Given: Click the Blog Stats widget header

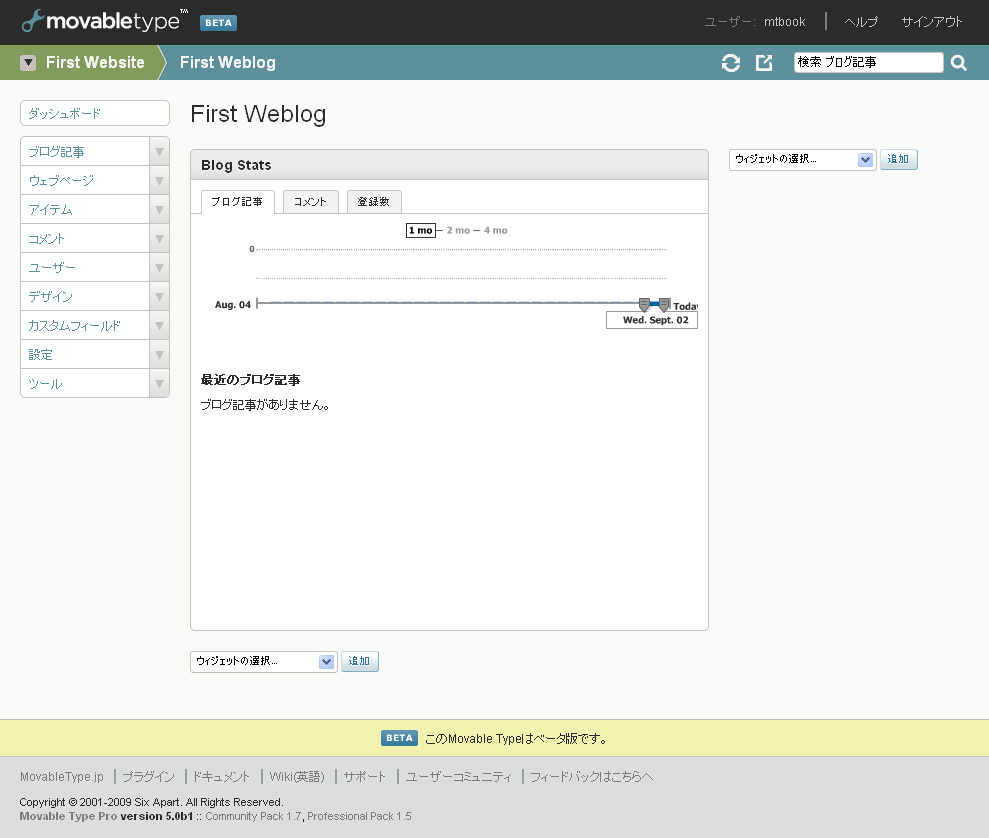Looking at the screenshot, I should tap(449, 165).
